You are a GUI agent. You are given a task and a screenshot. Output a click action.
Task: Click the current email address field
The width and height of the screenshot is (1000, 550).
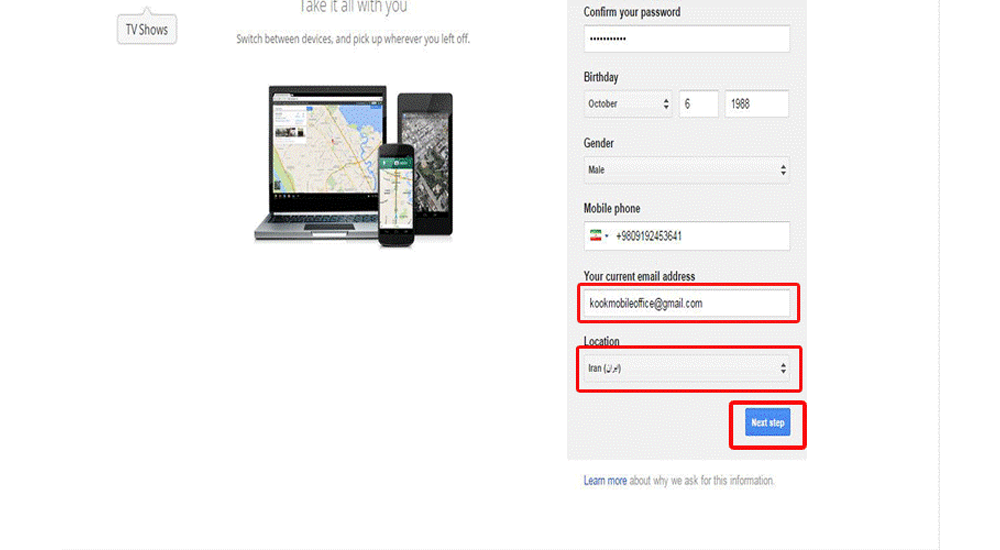(x=686, y=303)
